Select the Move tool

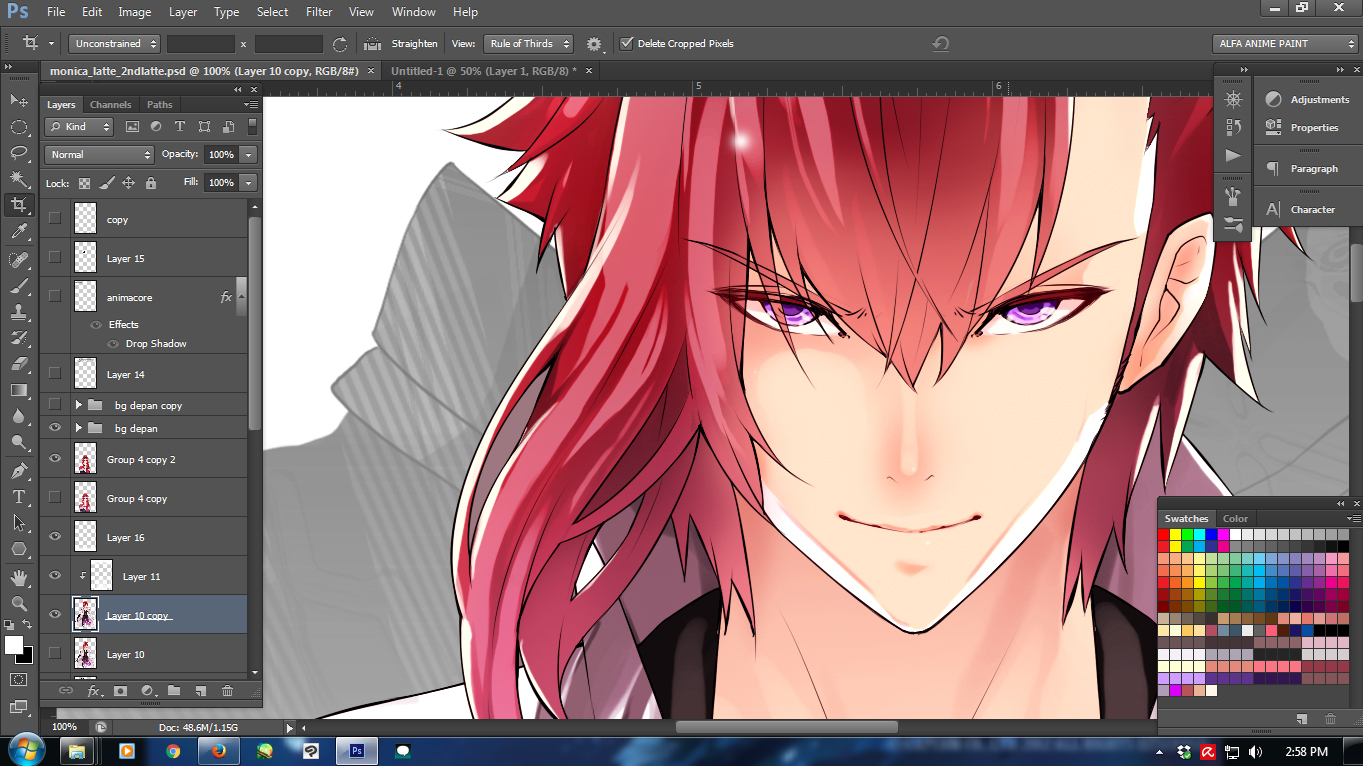click(x=18, y=101)
